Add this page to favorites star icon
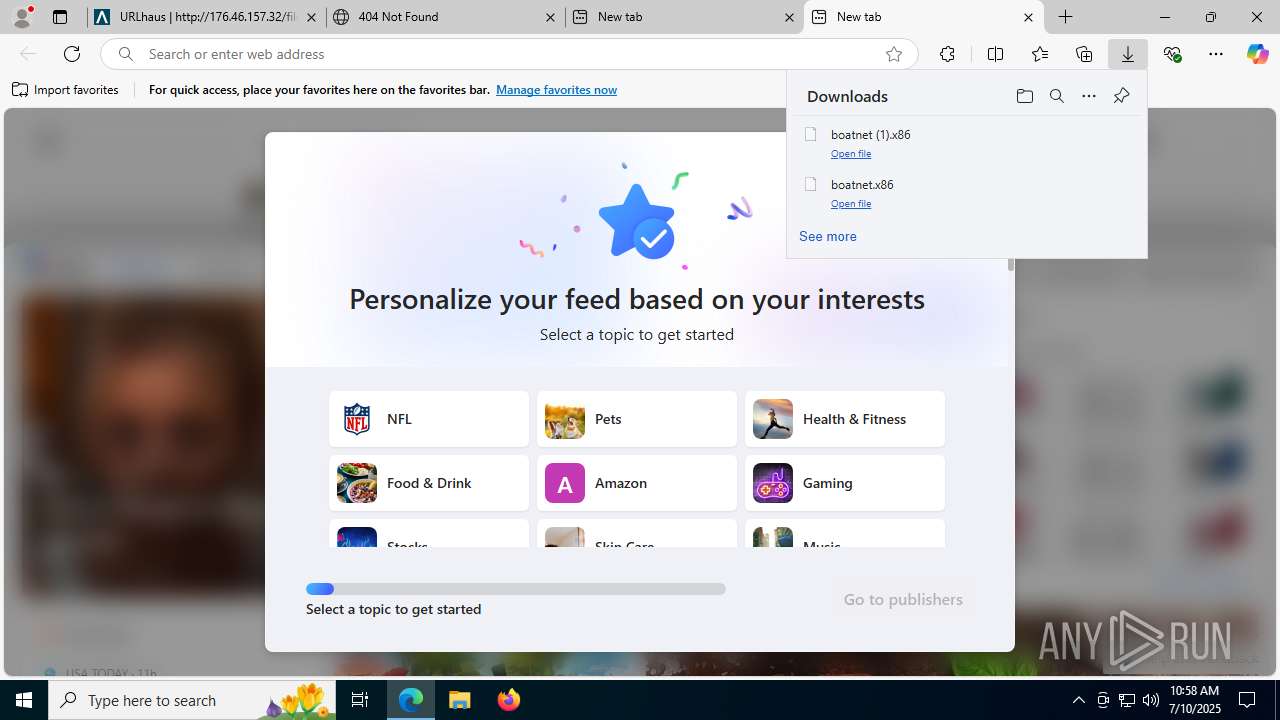1280x720 pixels. (x=894, y=54)
